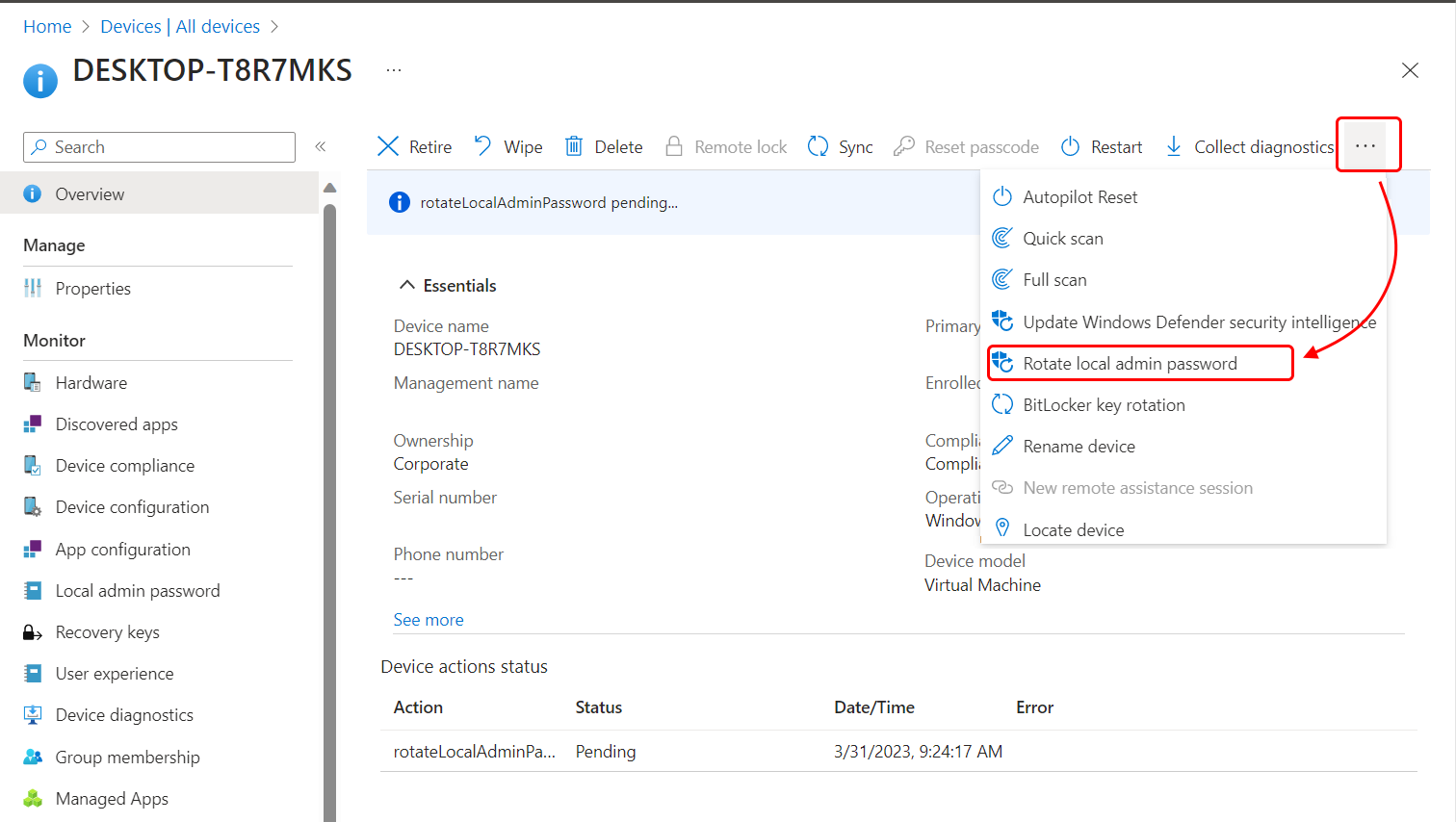Click the rotateLocalAdminPa... action cell

click(475, 751)
